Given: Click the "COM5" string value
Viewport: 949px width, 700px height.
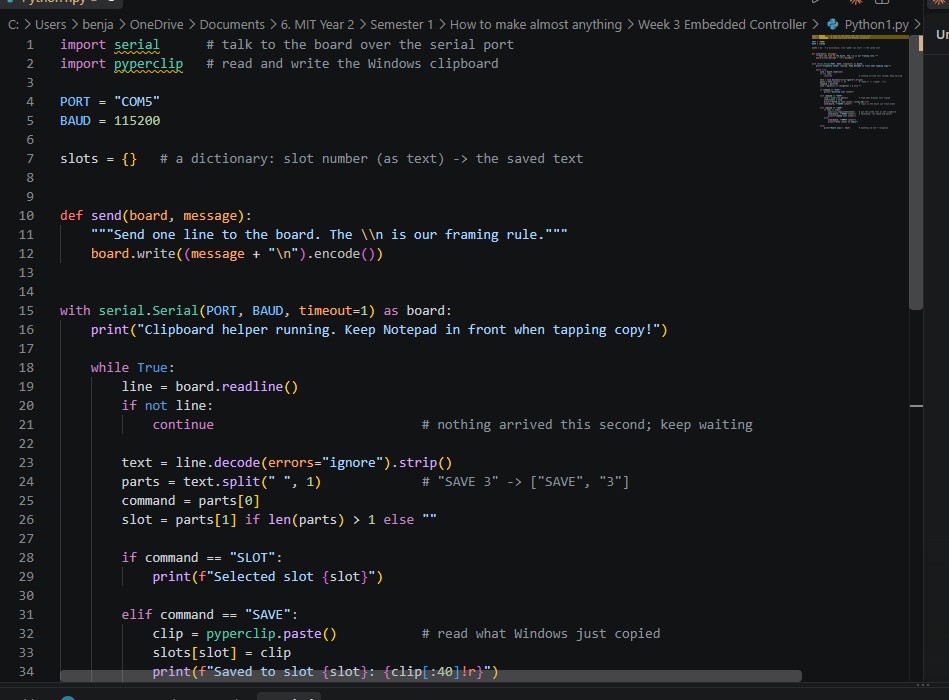Looking at the screenshot, I should 137,102.
